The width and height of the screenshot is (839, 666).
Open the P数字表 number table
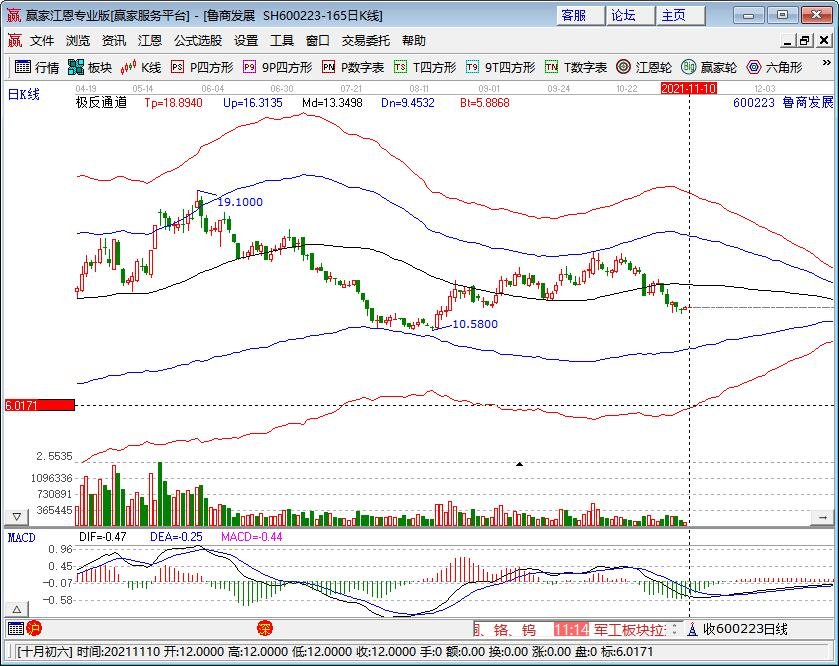352,67
